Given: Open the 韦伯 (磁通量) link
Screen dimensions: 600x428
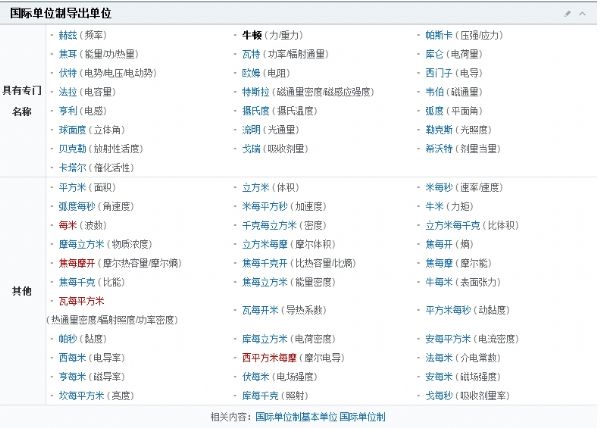Looking at the screenshot, I should [x=434, y=92].
